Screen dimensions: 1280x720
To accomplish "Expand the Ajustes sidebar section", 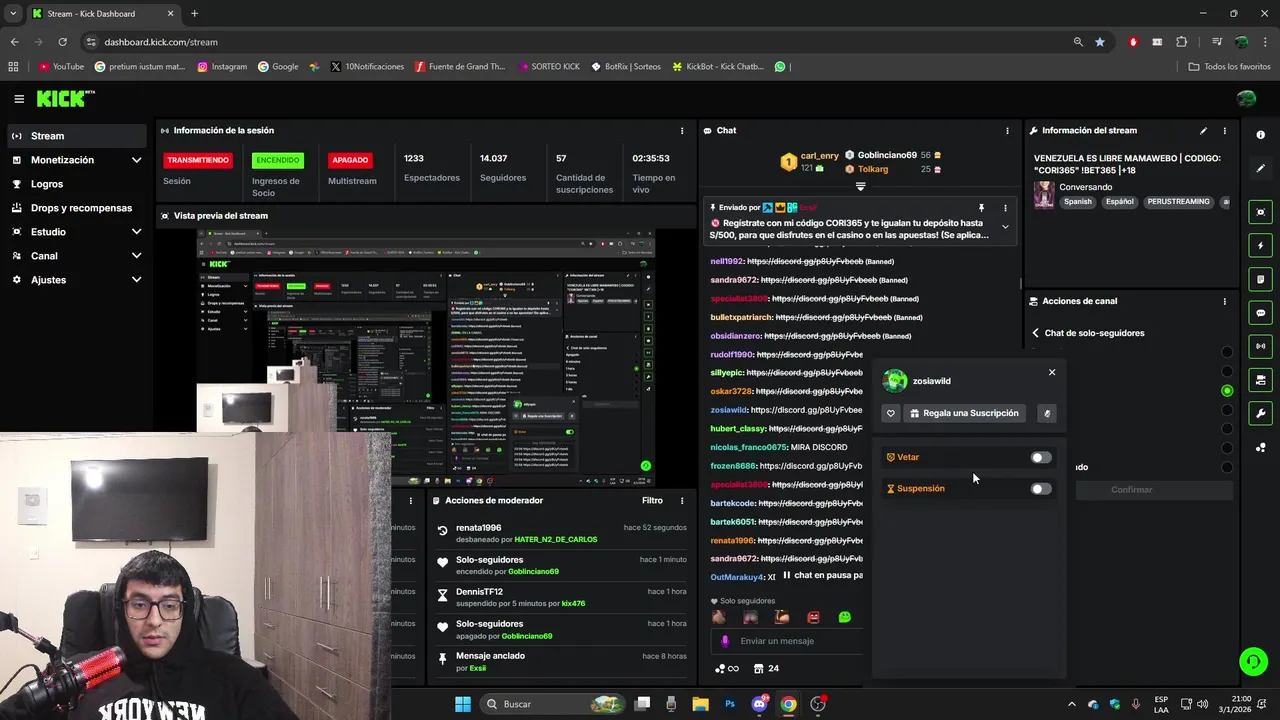I will tap(137, 280).
